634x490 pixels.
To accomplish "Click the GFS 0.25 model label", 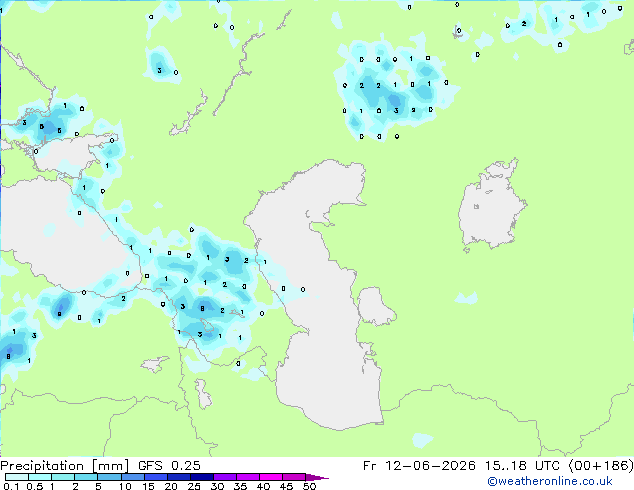I will (x=169, y=466).
